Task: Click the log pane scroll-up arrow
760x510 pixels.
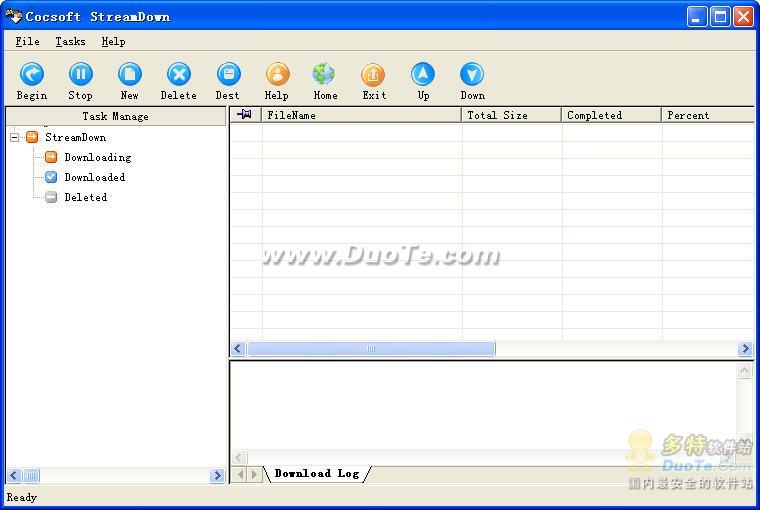Action: 745,371
